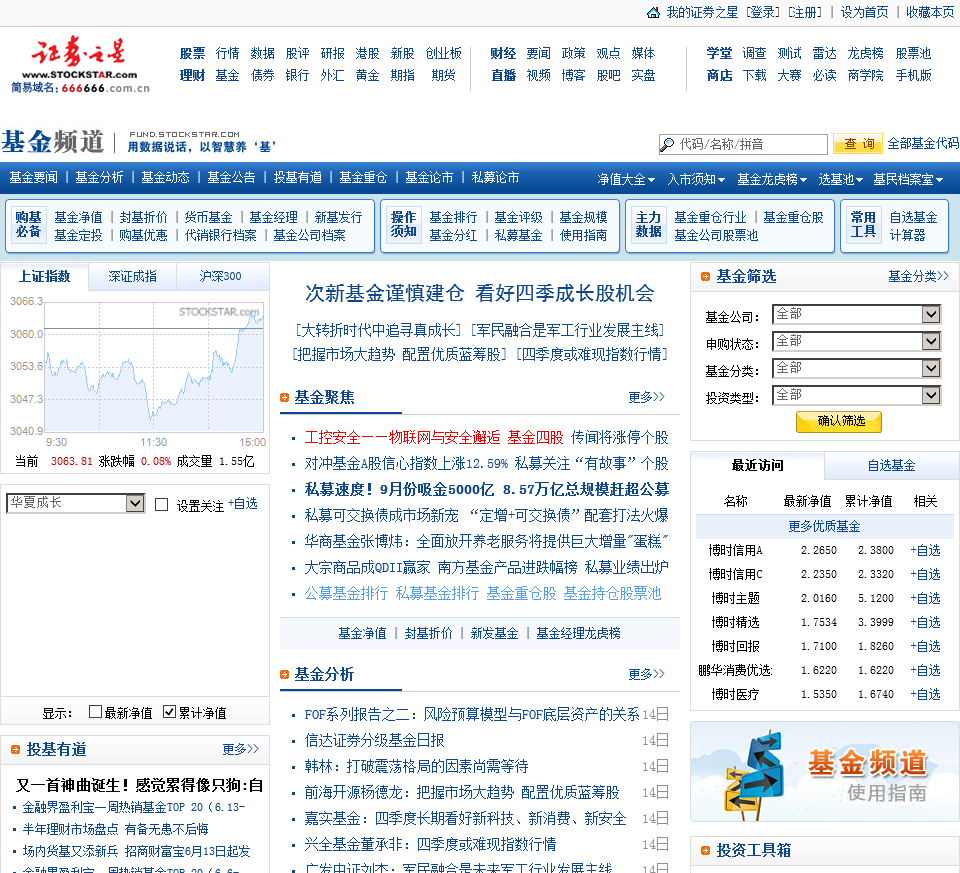Open 基金净值 in the 购基必备 box
This screenshot has height=873, width=960.
pyautogui.click(x=78, y=217)
